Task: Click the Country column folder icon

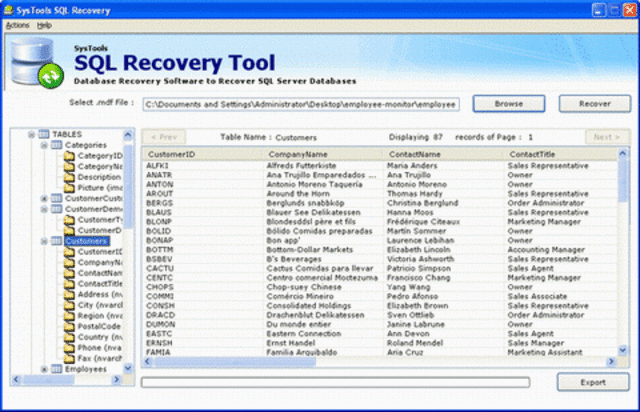Action: (69, 337)
